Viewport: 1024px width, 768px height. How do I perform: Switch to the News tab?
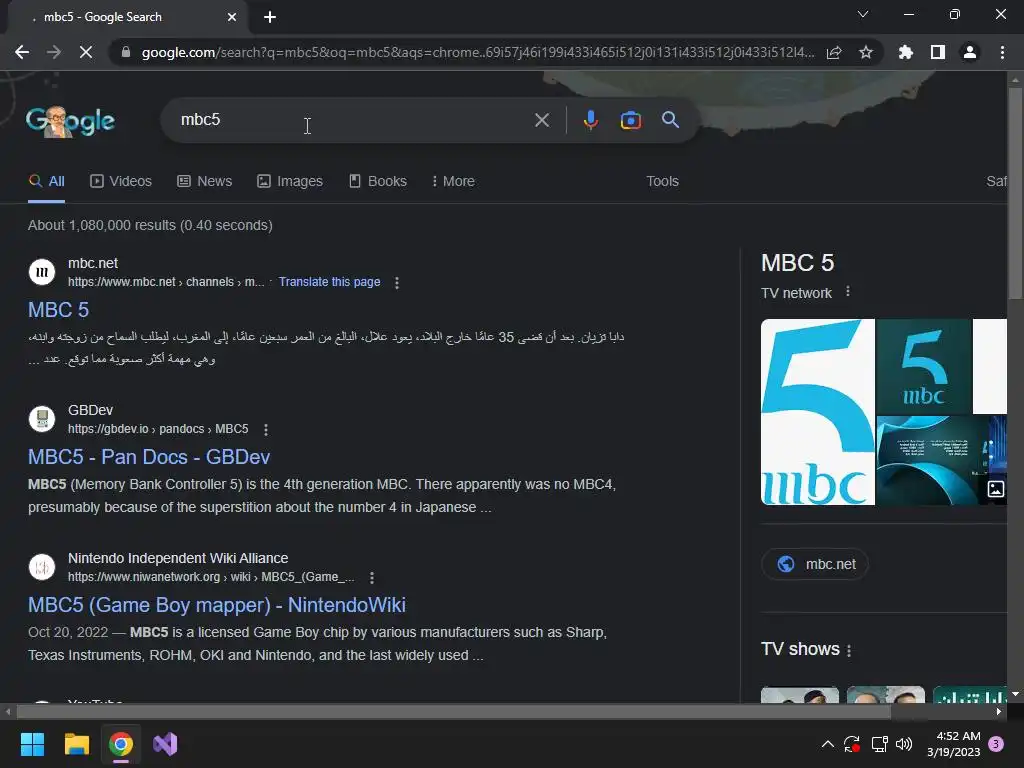point(204,182)
